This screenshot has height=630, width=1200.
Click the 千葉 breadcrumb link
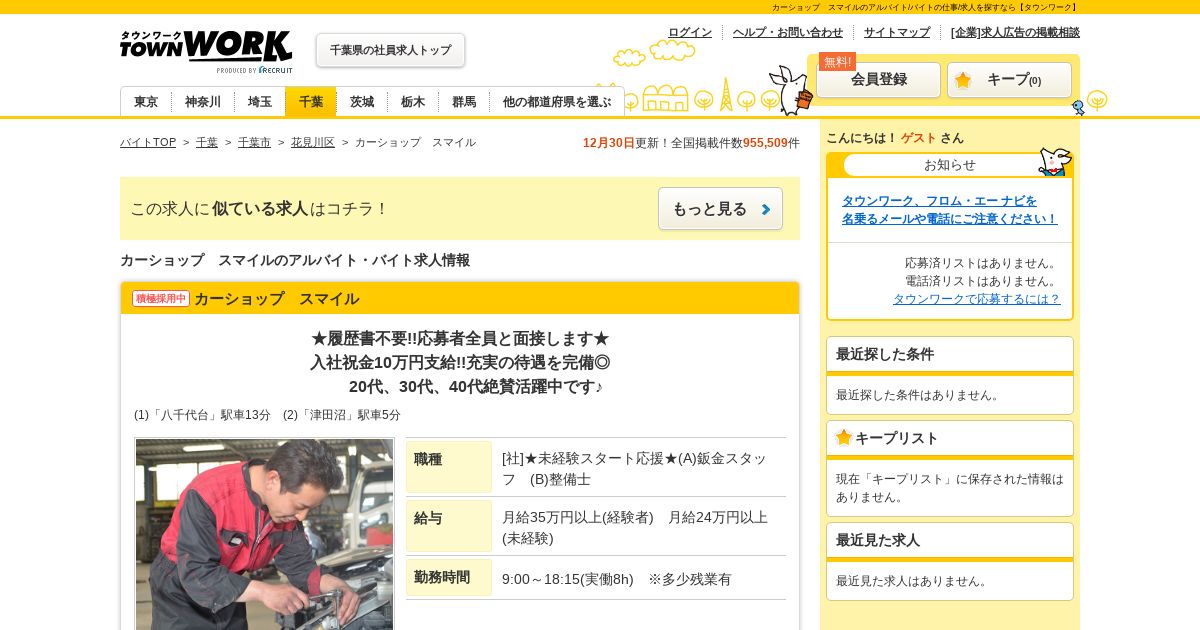207,142
